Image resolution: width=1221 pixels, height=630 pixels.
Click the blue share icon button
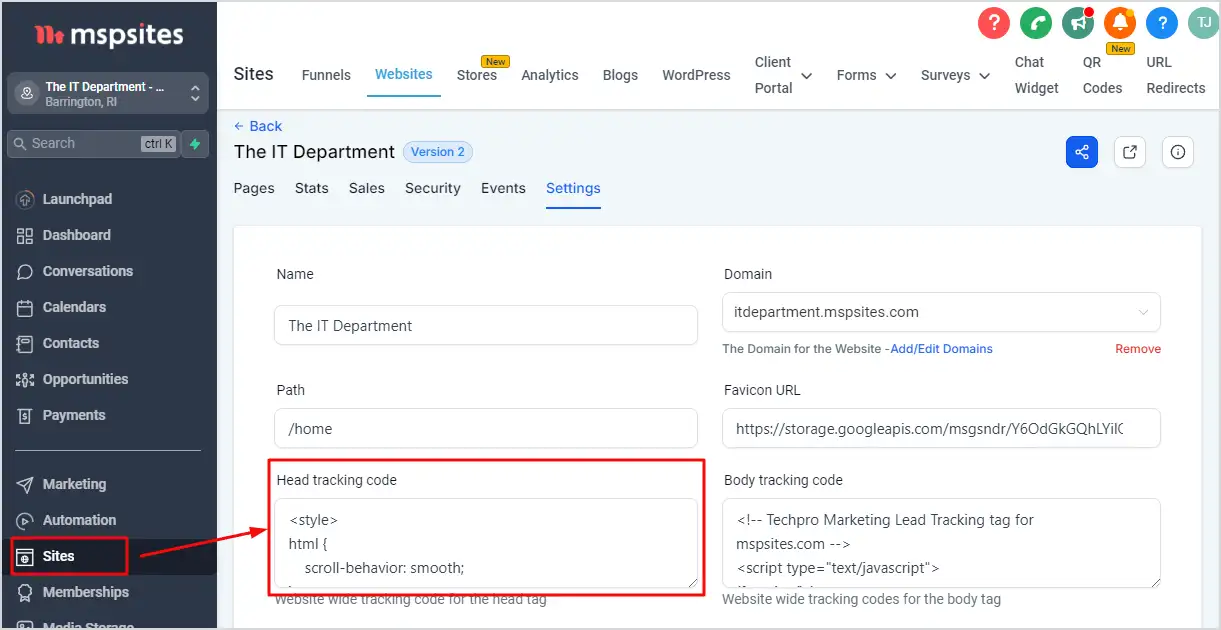(1081, 152)
